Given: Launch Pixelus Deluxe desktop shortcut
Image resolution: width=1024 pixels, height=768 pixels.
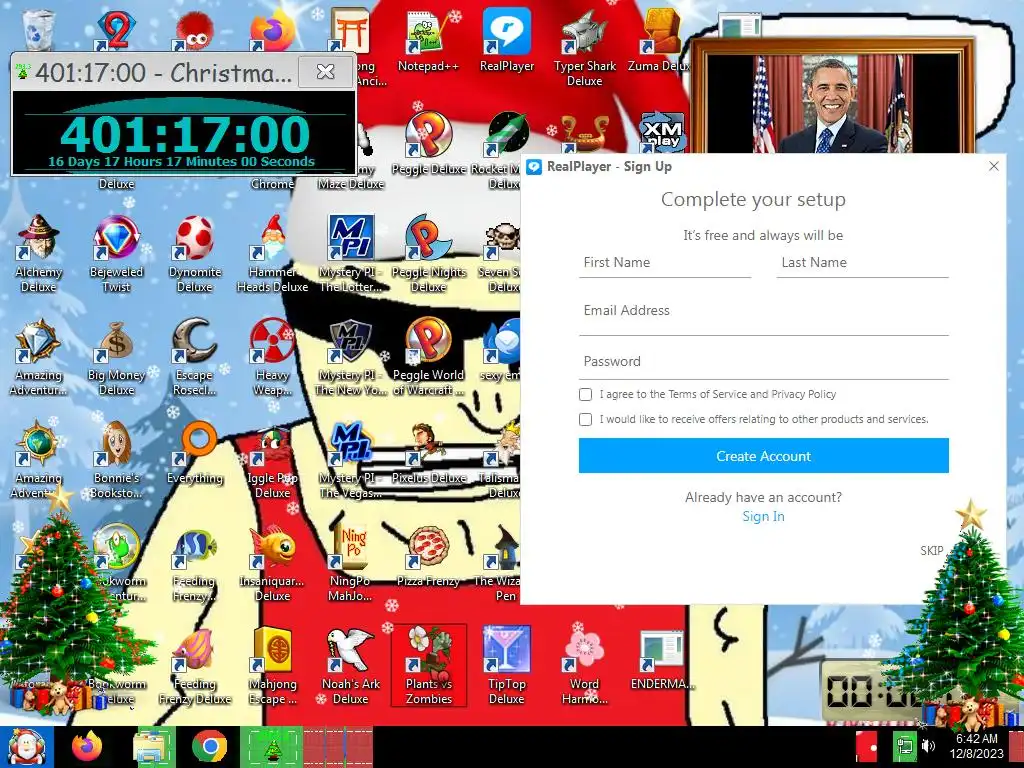Looking at the screenshot, I should point(428,454).
